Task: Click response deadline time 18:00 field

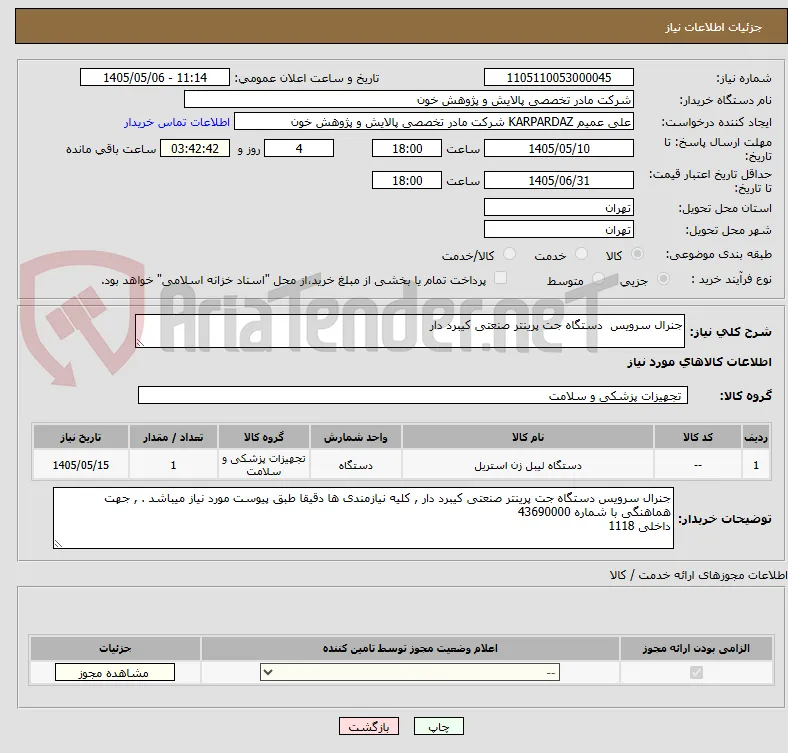Action: point(407,148)
